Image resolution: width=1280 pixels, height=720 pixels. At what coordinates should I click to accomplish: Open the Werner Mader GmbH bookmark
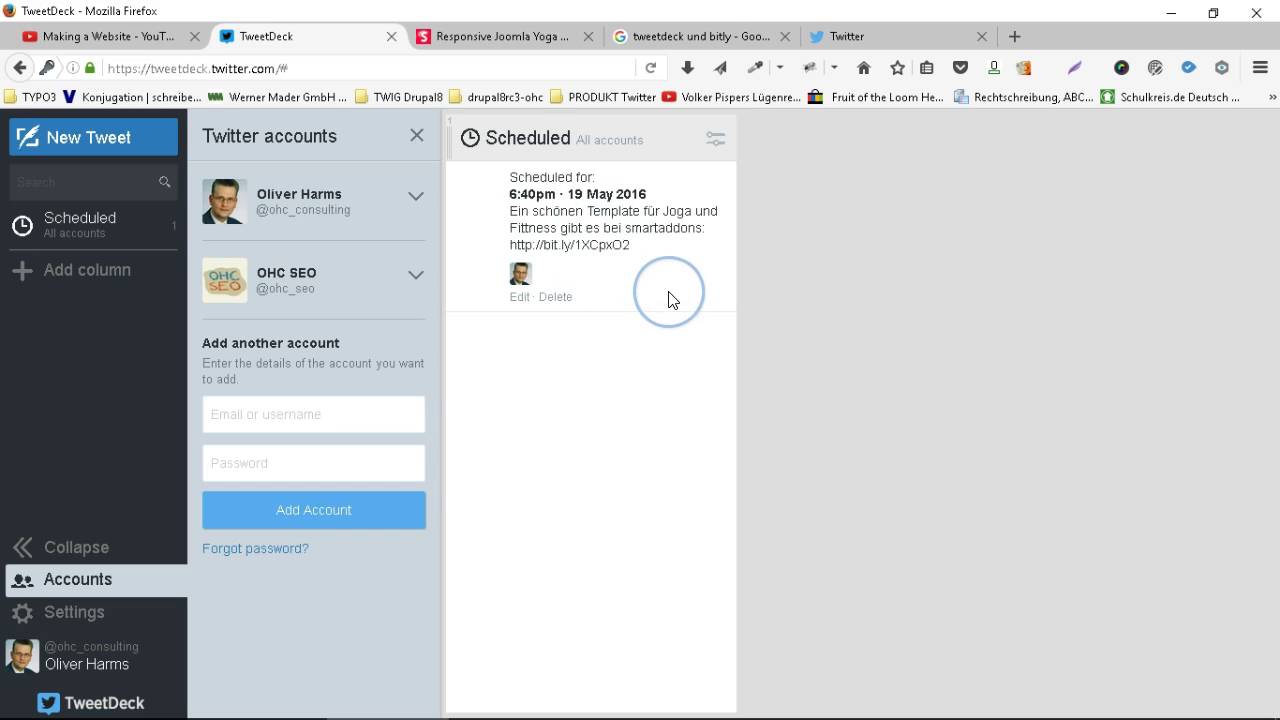[x=277, y=97]
